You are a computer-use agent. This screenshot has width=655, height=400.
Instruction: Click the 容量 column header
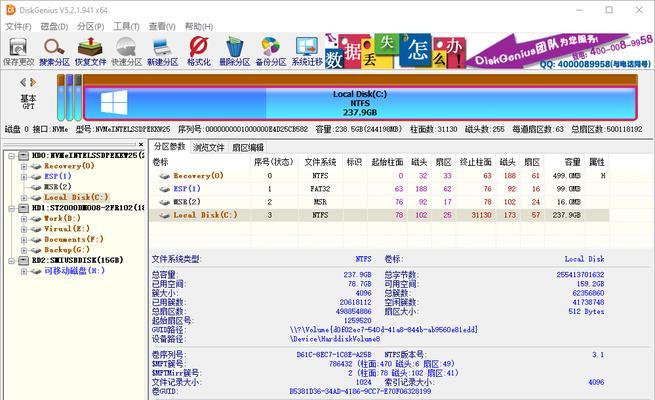click(x=572, y=162)
